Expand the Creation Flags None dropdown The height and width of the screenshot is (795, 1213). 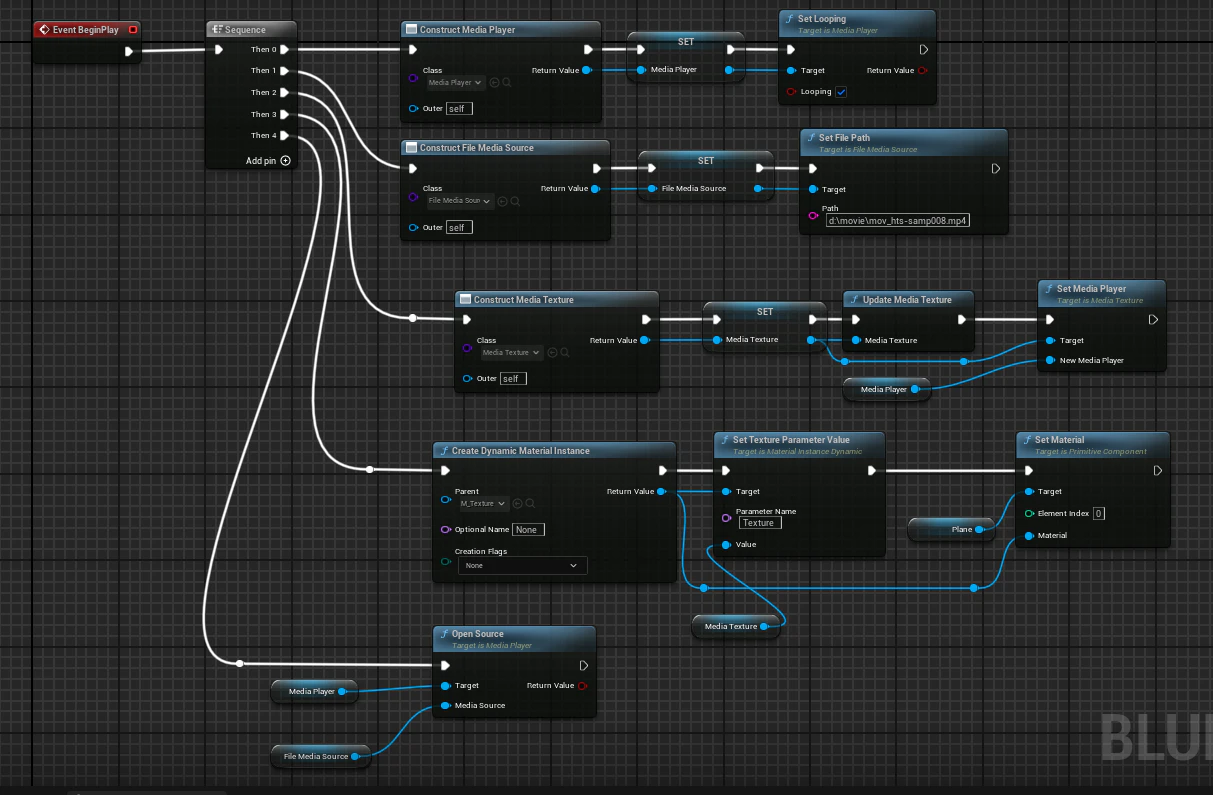523,565
